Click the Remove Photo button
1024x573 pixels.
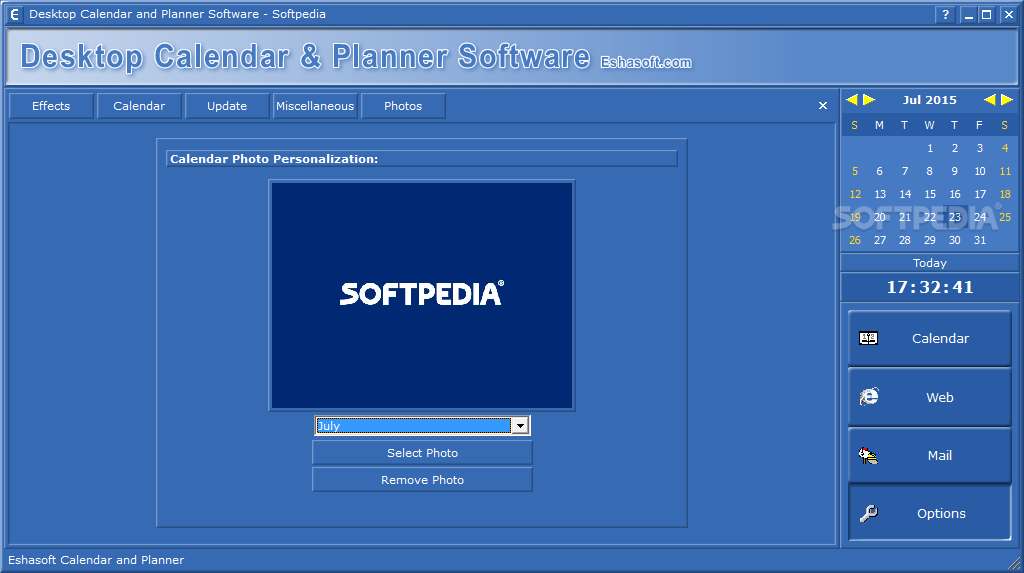423,480
